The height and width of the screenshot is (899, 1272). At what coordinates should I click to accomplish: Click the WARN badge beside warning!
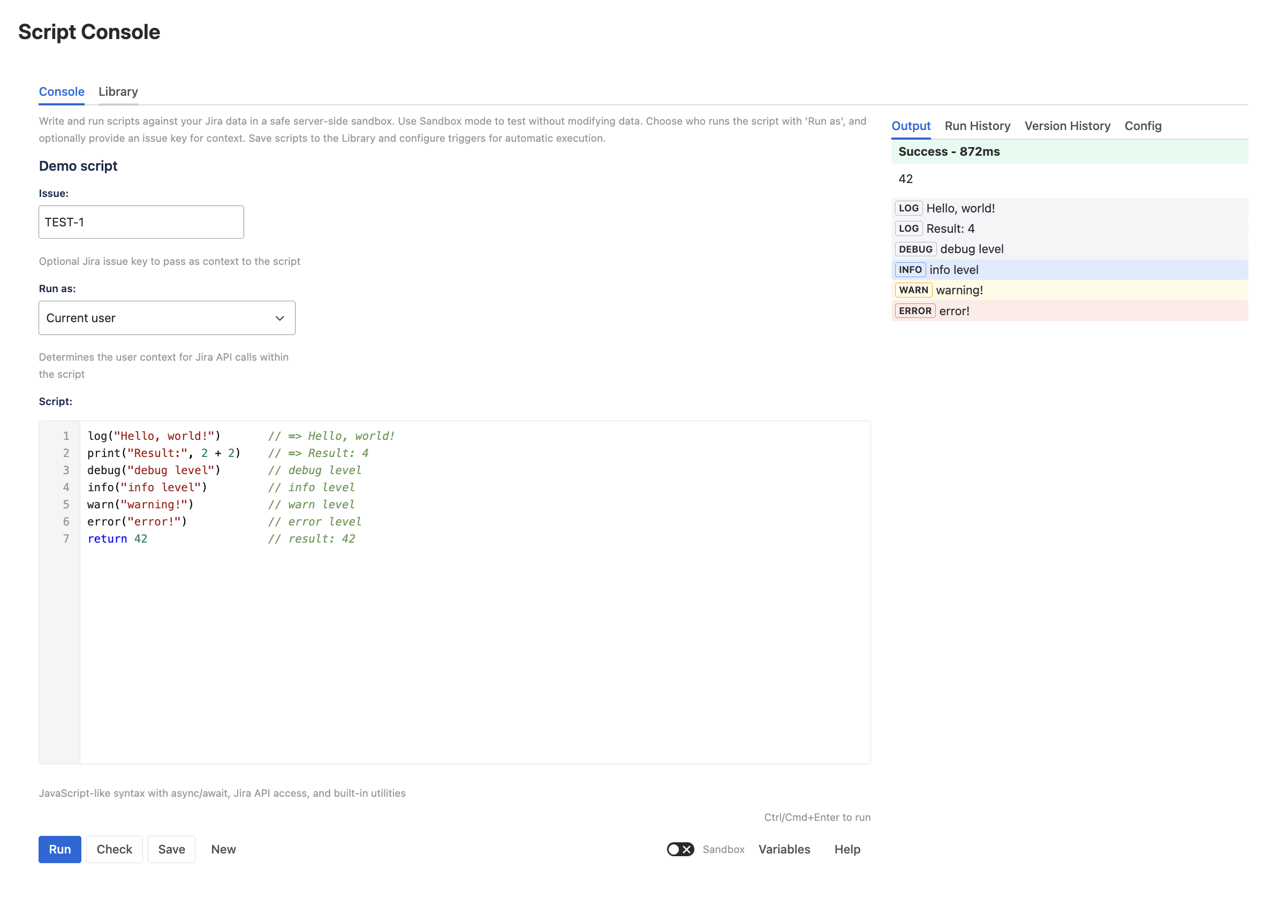pos(913,290)
